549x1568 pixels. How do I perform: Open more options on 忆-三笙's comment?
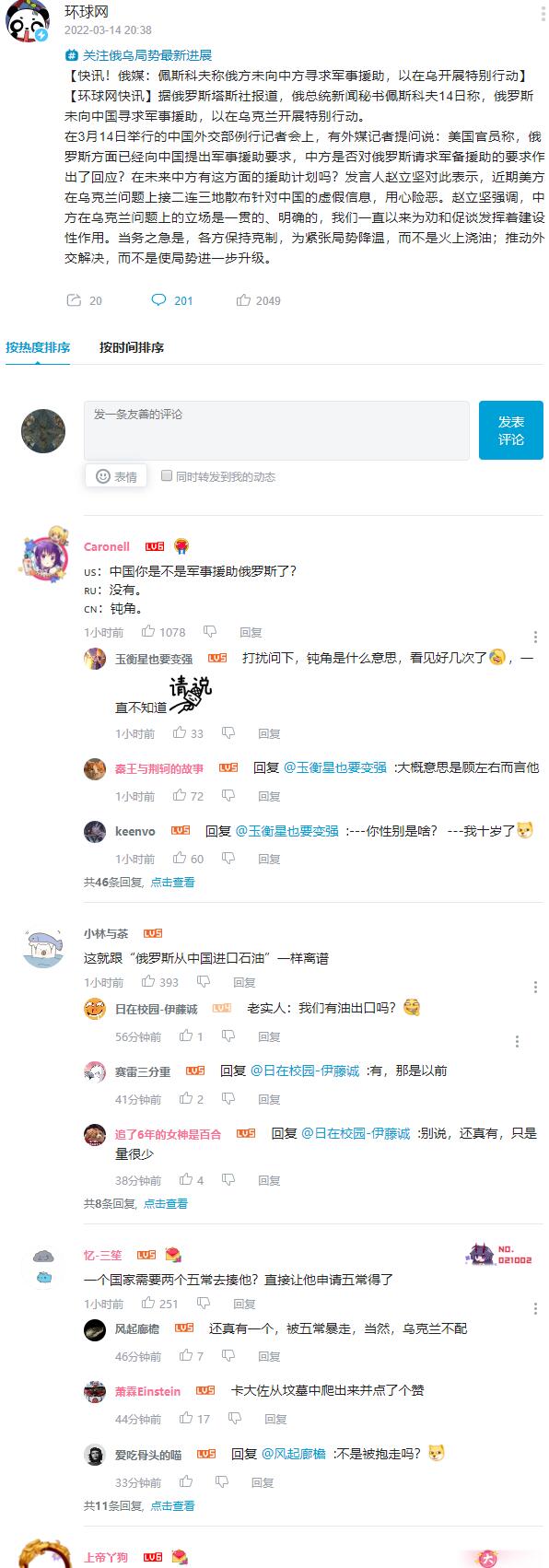tap(535, 1308)
